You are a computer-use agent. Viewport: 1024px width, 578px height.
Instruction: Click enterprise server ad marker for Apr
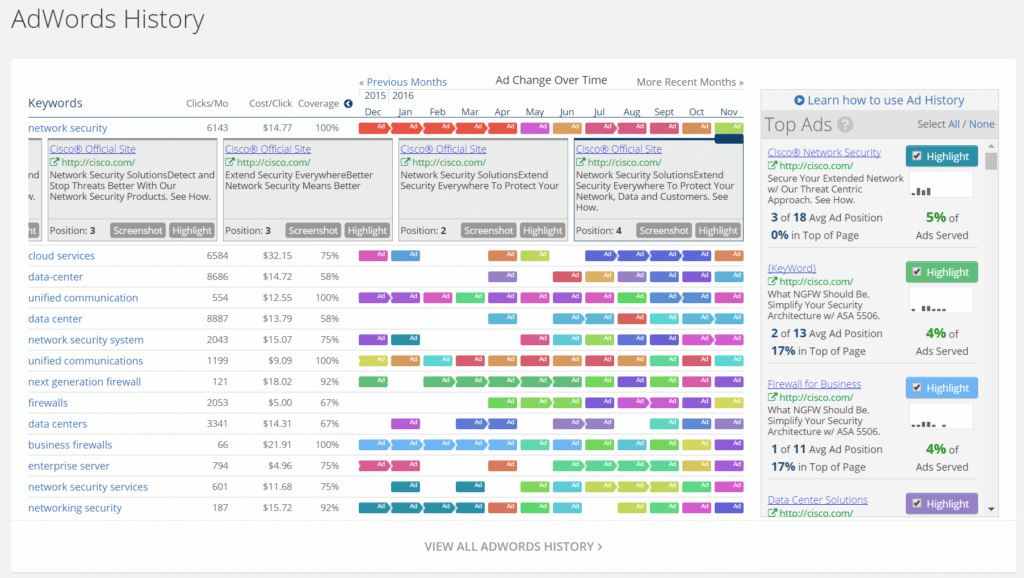[502, 466]
